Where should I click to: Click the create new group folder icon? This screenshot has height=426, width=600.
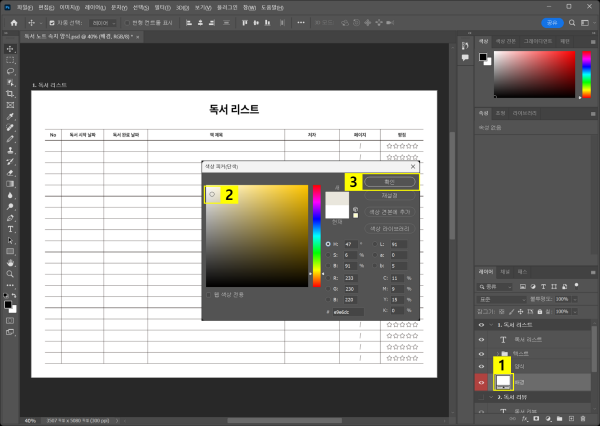[559, 419]
